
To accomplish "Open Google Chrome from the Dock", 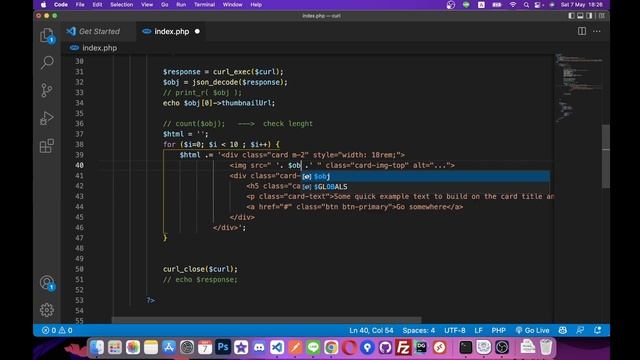I will [x=331, y=347].
